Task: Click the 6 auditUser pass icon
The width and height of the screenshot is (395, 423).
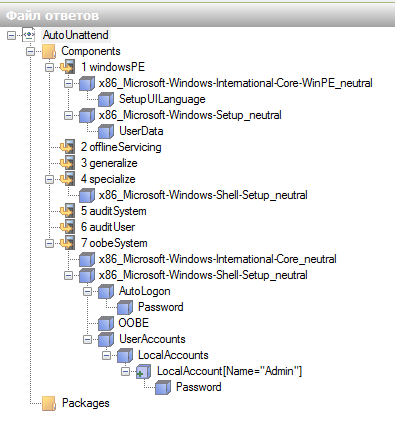Action: pyautogui.click(x=68, y=227)
